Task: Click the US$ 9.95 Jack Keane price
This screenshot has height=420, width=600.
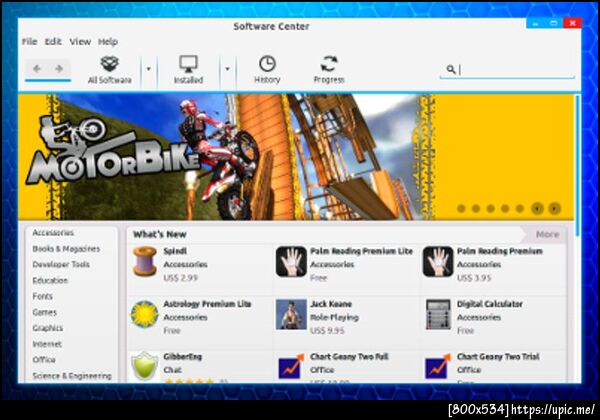Action: [327, 330]
